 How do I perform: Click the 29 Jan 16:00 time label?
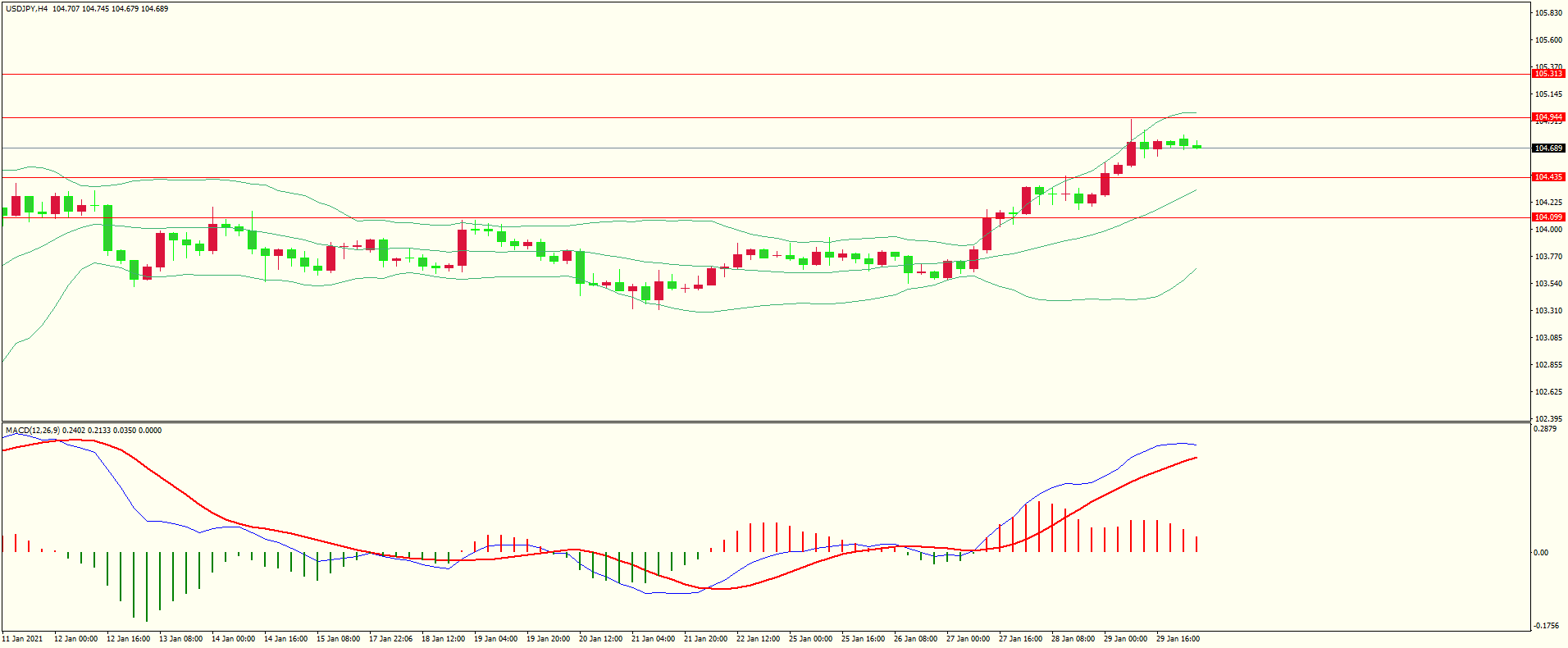pyautogui.click(x=1178, y=639)
